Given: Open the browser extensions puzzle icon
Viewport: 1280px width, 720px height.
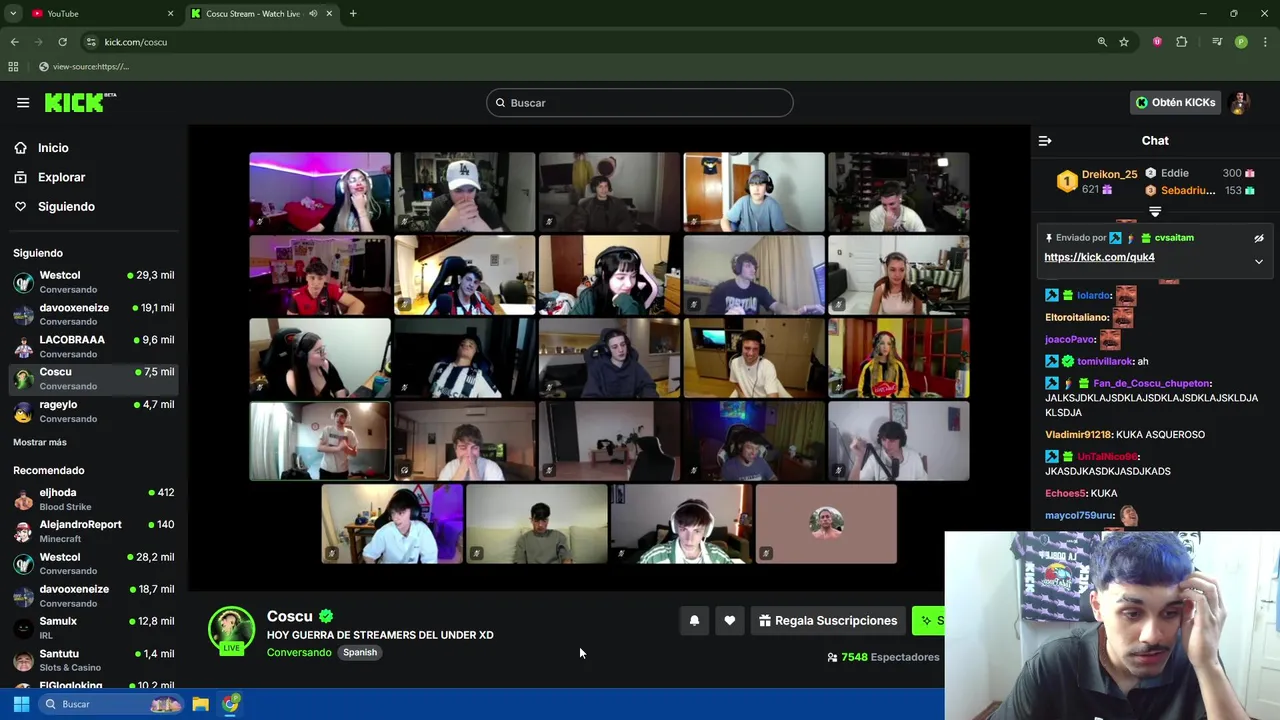Looking at the screenshot, I should point(1182,42).
